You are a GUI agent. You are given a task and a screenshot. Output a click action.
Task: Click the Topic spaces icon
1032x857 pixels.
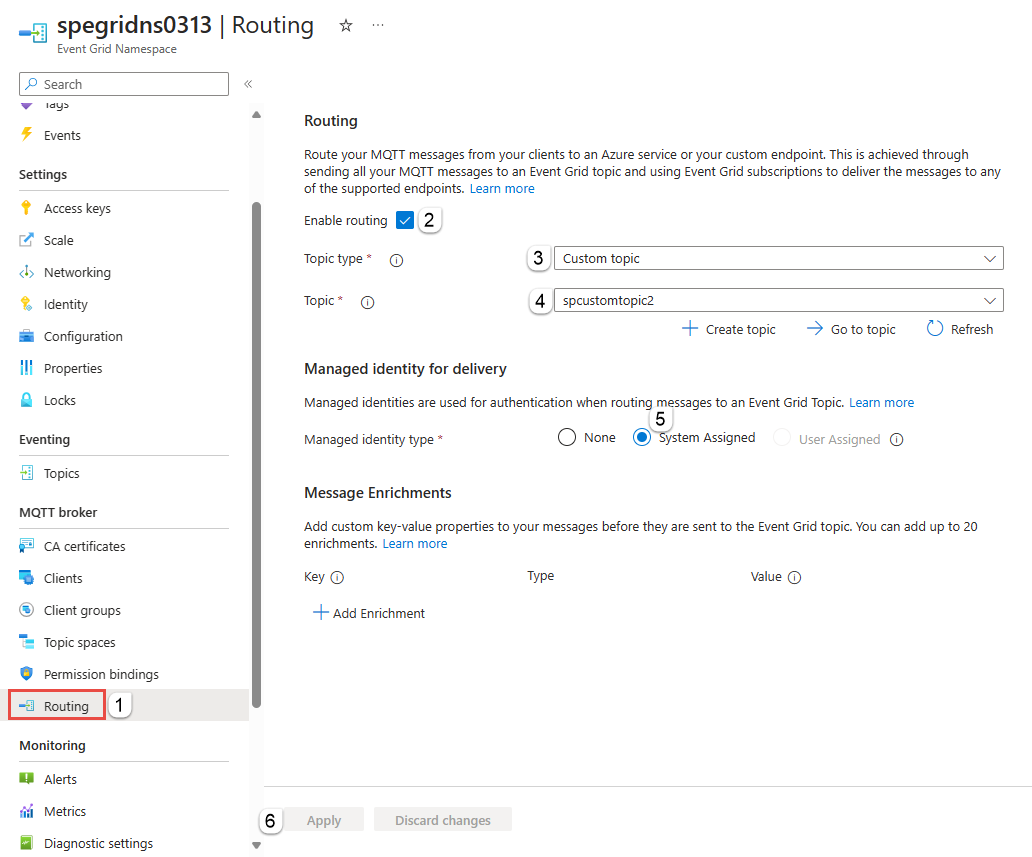click(26, 641)
